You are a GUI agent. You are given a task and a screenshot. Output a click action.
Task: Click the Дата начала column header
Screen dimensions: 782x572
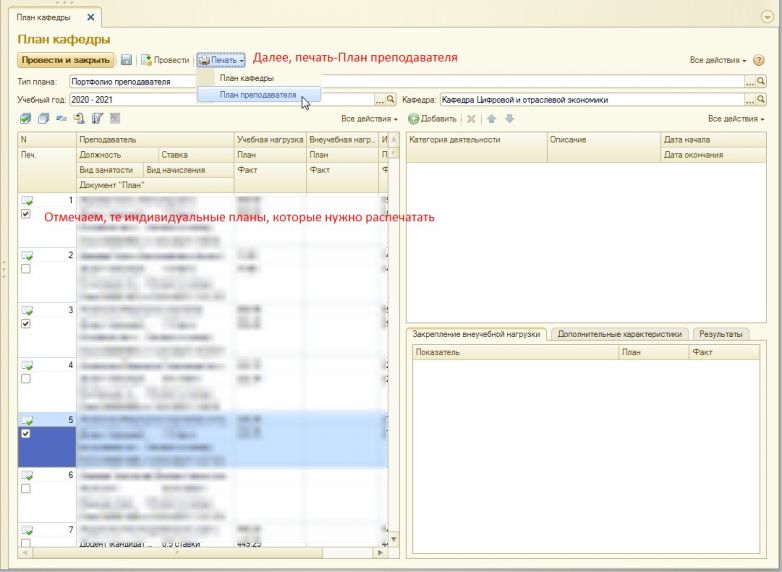point(713,140)
